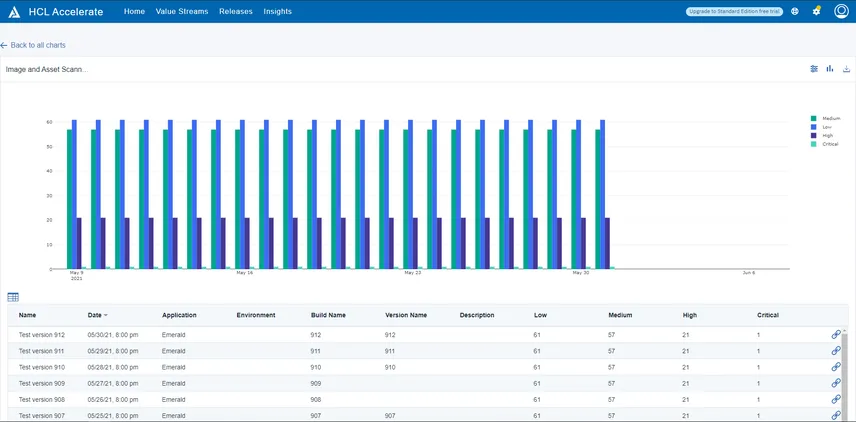Open the Insights page
856x422 pixels.
pos(278,11)
